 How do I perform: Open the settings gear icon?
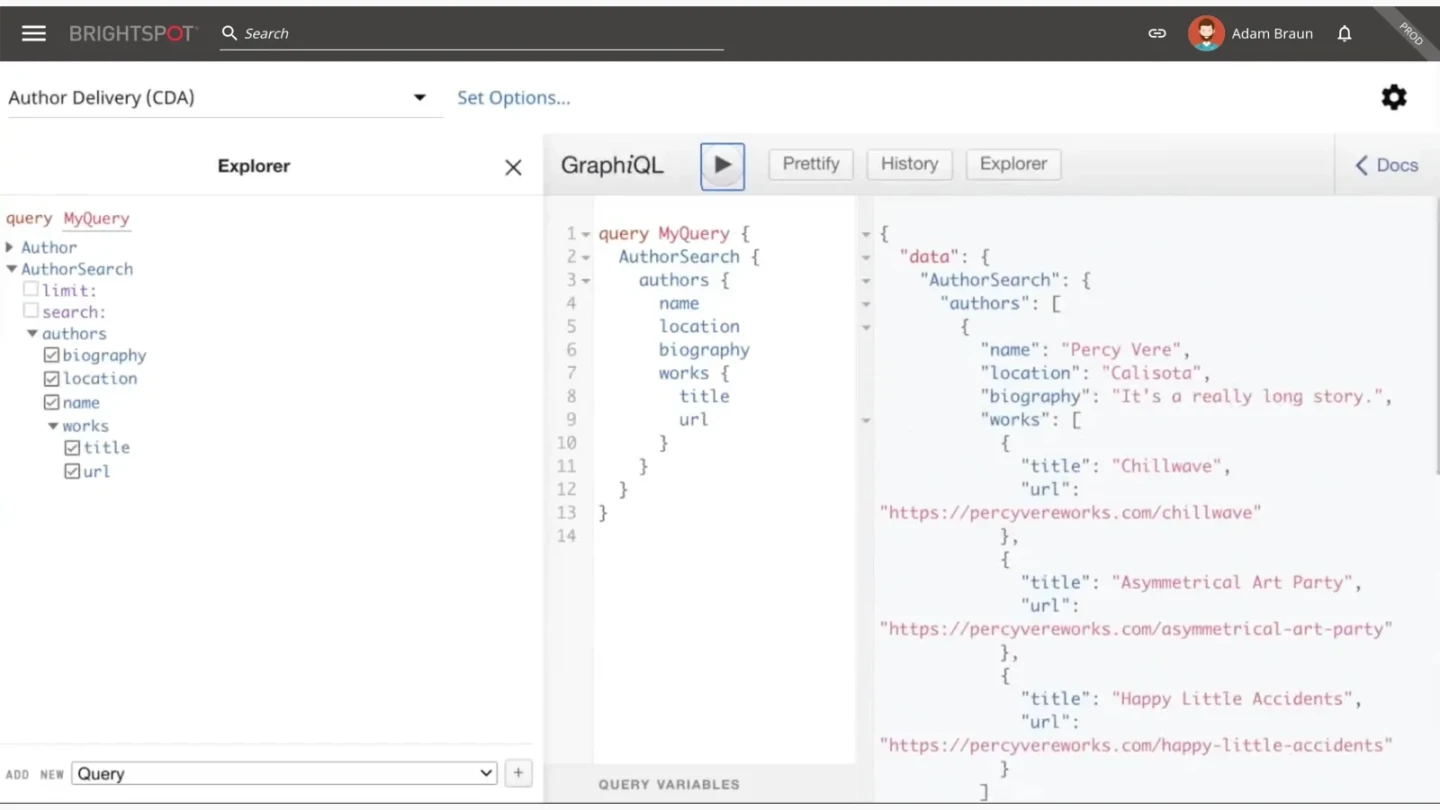(1393, 97)
